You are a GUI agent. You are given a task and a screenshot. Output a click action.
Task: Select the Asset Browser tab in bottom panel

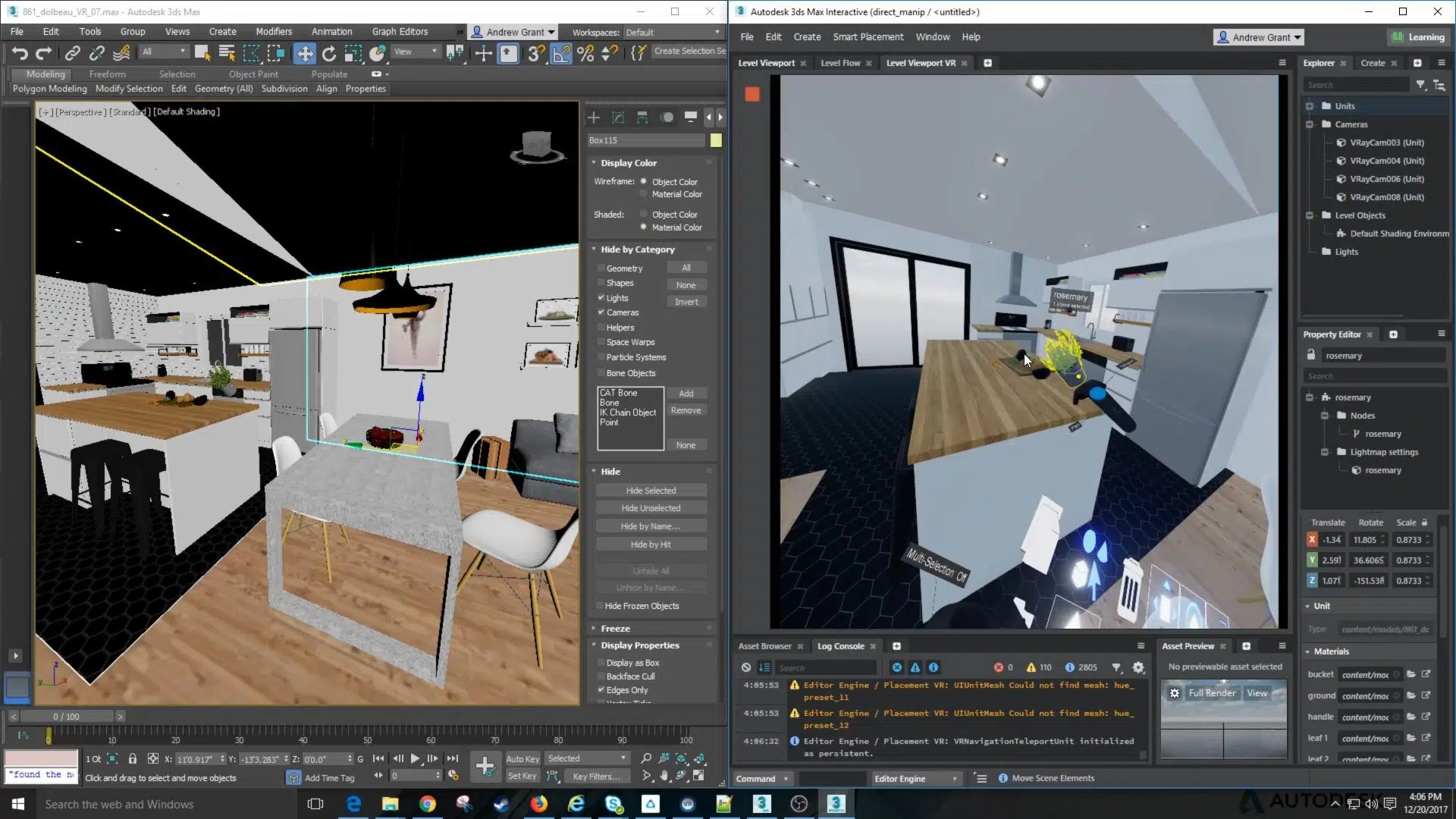click(x=764, y=647)
